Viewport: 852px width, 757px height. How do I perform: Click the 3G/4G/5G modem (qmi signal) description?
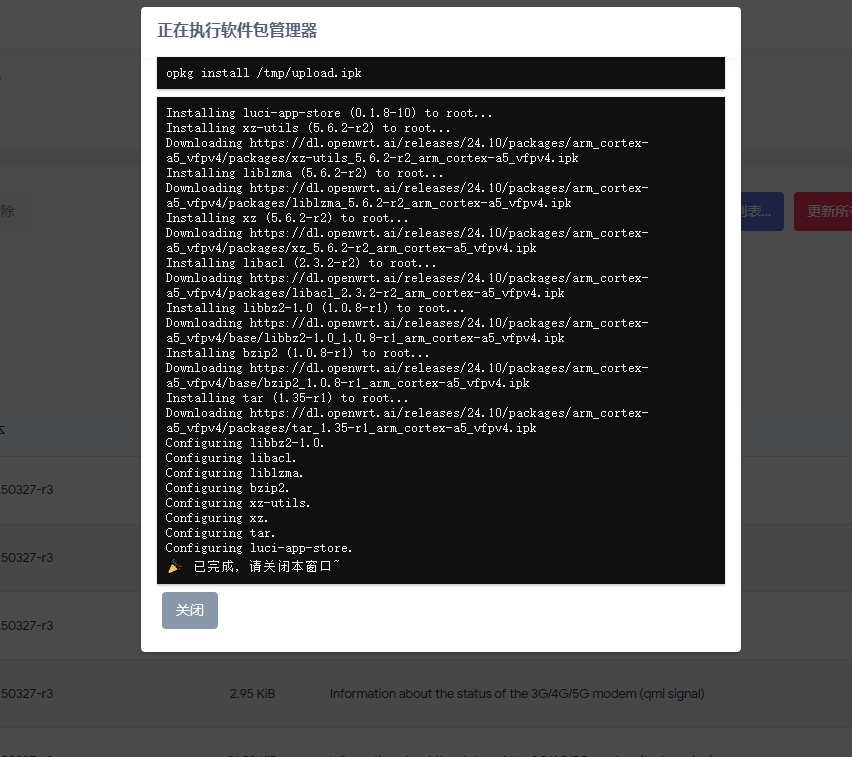point(517,693)
